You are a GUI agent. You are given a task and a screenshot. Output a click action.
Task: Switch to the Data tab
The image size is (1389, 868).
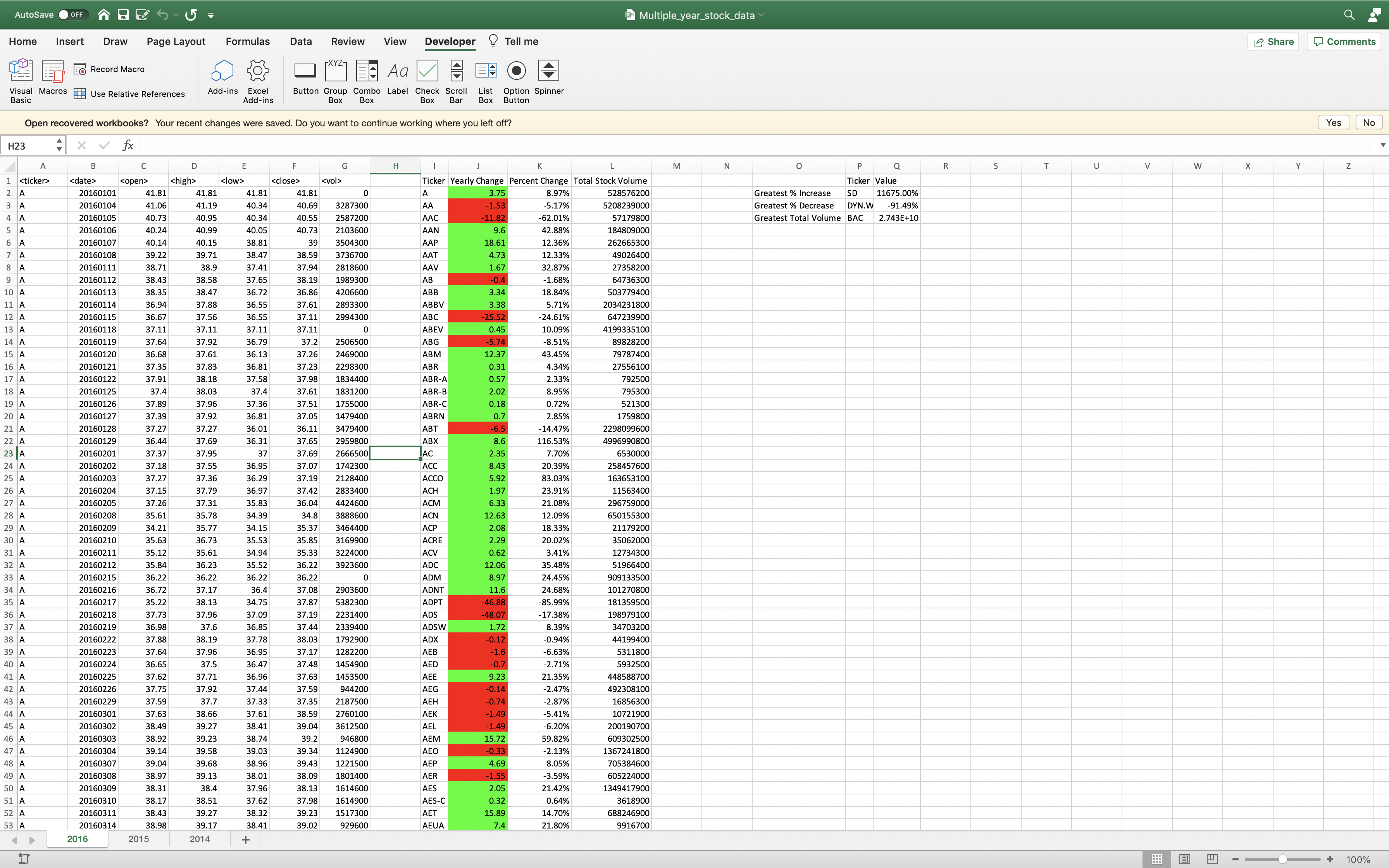tap(301, 41)
